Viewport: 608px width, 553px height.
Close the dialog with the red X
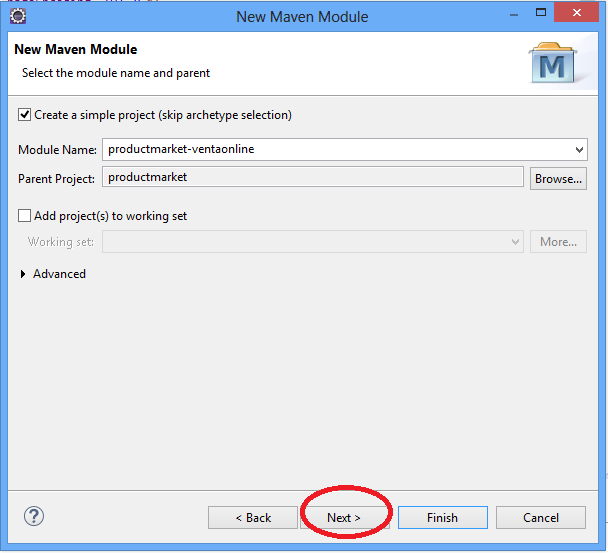pyautogui.click(x=576, y=12)
